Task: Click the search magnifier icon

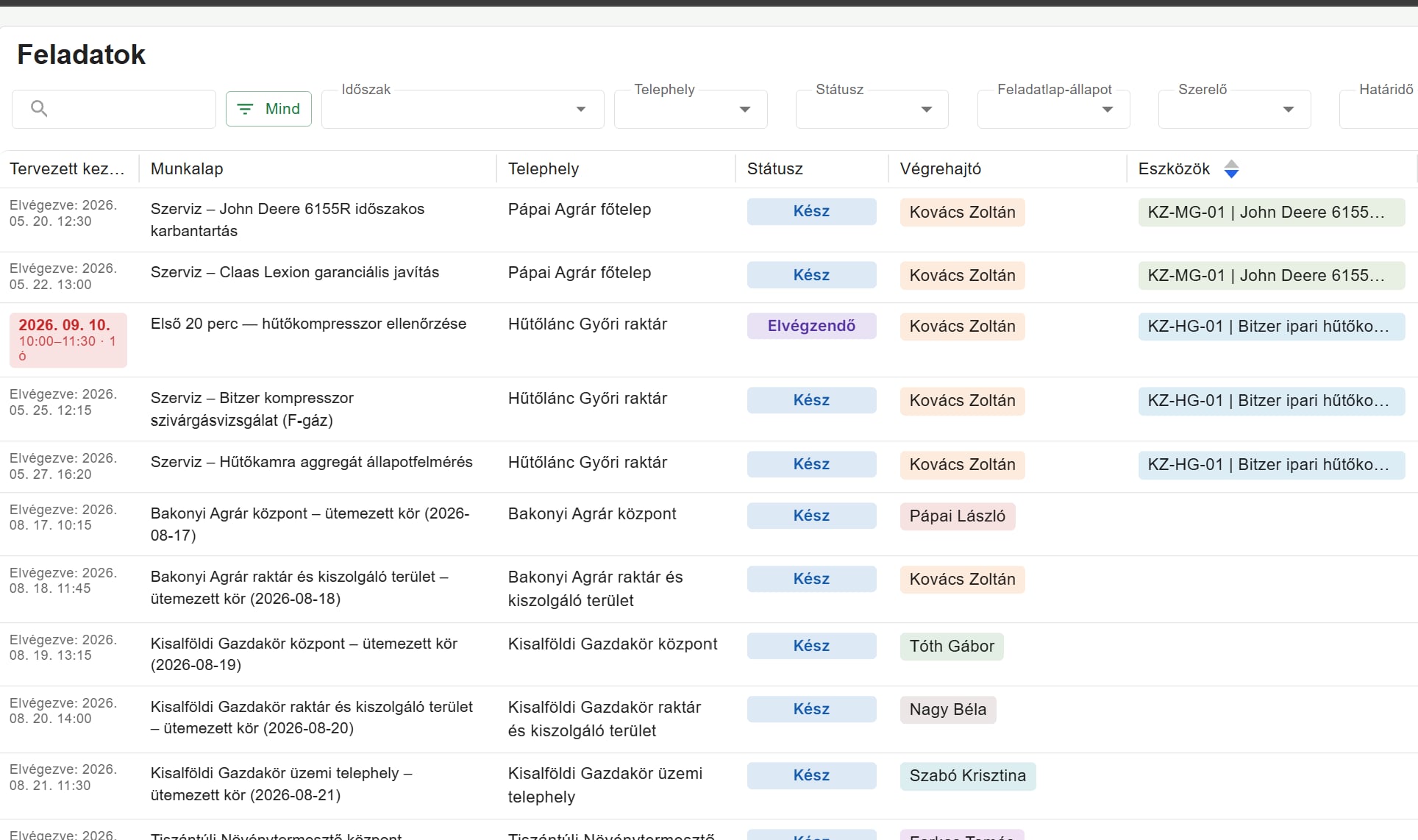Action: 39,109
